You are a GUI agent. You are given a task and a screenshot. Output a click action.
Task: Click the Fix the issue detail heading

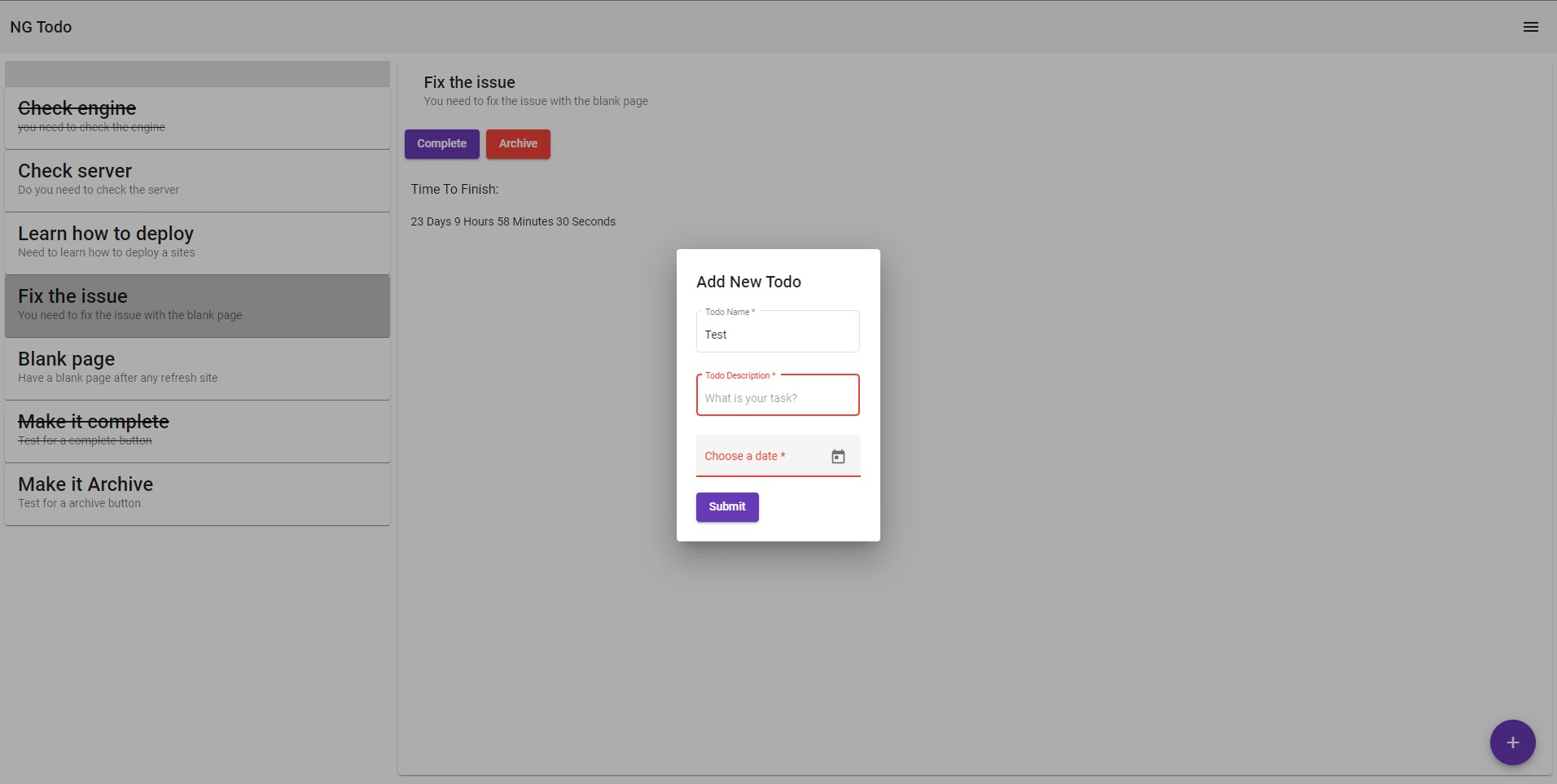click(x=469, y=82)
